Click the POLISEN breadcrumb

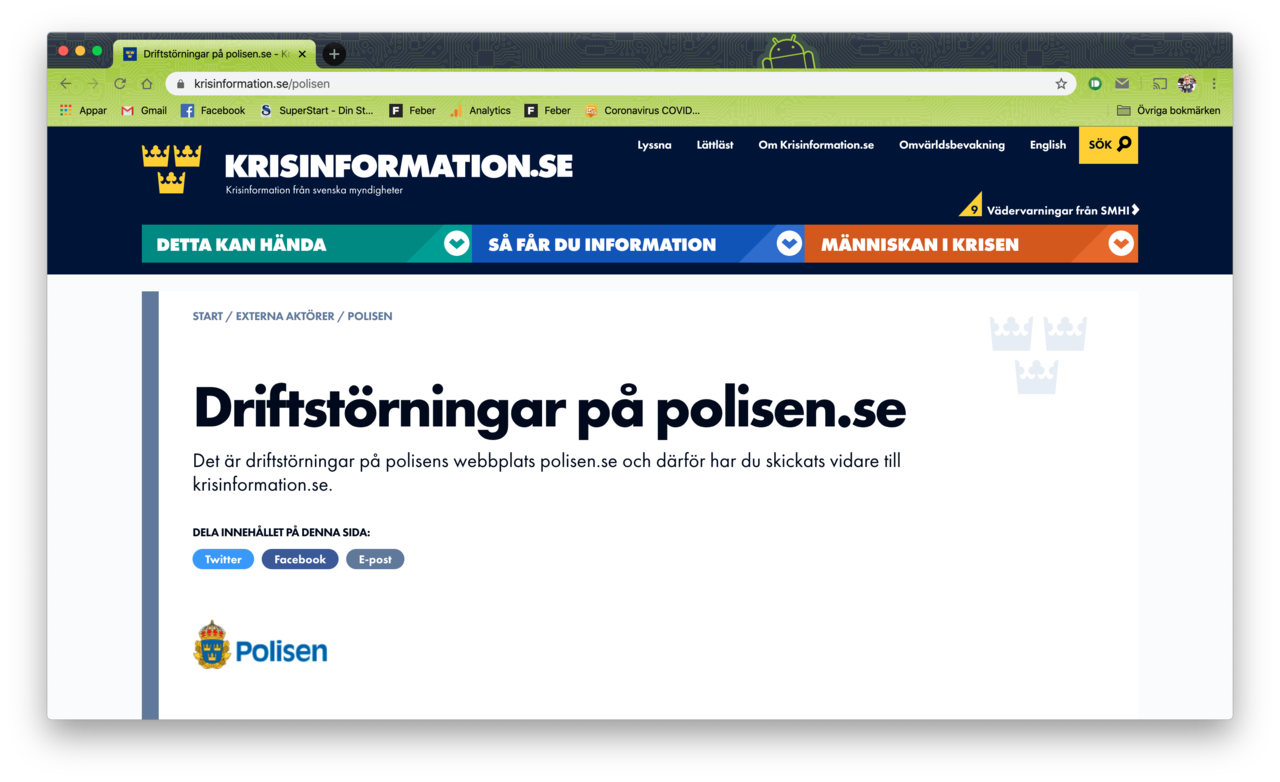coord(370,316)
